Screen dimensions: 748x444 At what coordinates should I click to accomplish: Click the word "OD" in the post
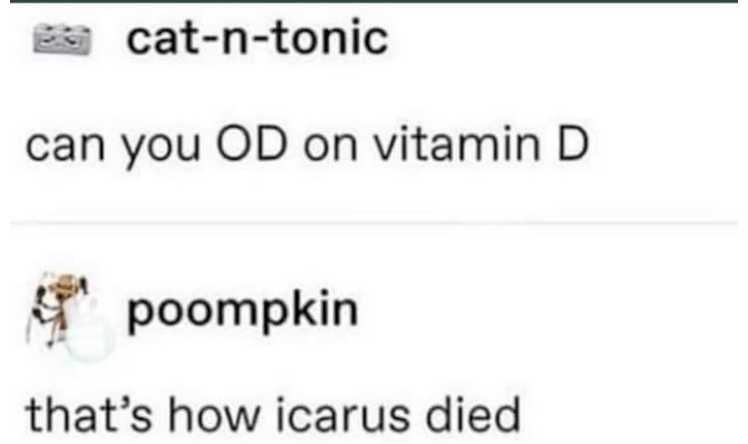(x=251, y=145)
